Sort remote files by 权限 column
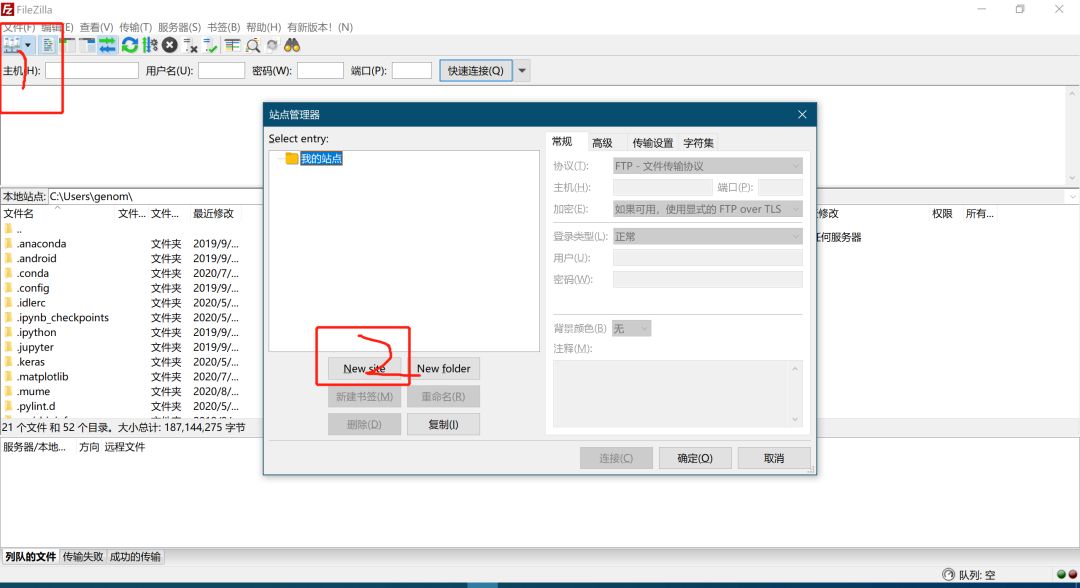The width and height of the screenshot is (1080, 588). [942, 213]
